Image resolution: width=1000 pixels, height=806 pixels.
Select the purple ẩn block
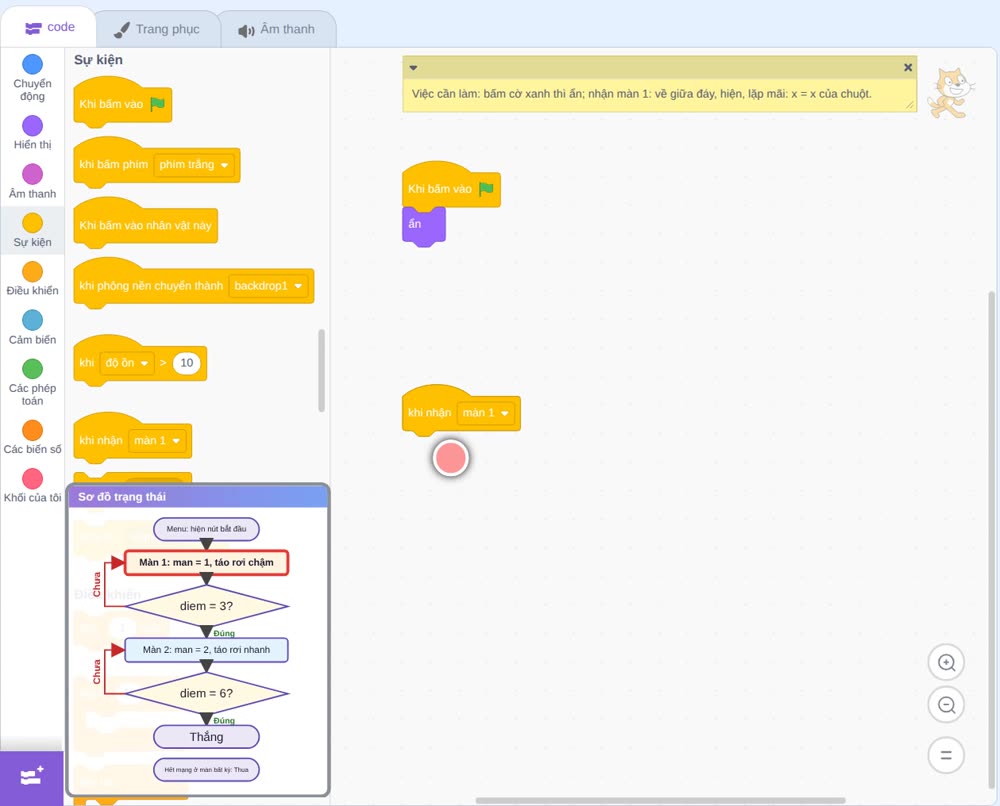[423, 225]
